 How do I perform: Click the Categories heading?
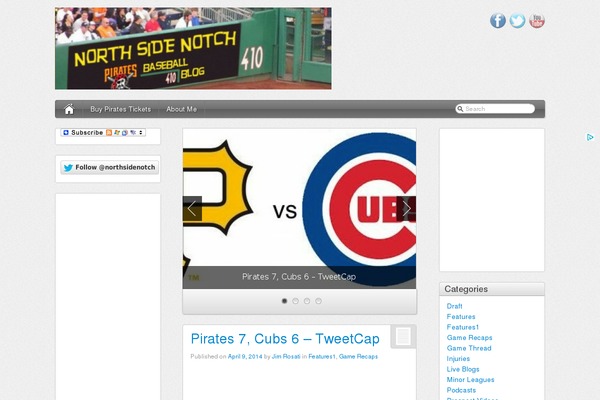pos(466,289)
